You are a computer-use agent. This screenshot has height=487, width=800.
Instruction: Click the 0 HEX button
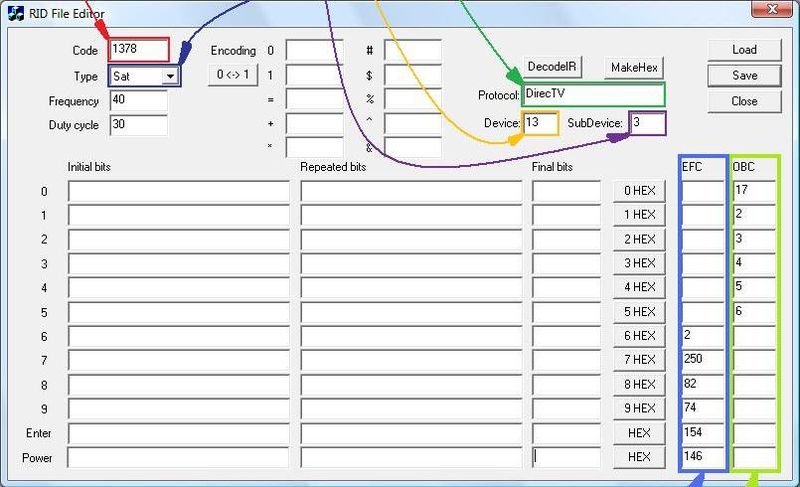tap(639, 191)
